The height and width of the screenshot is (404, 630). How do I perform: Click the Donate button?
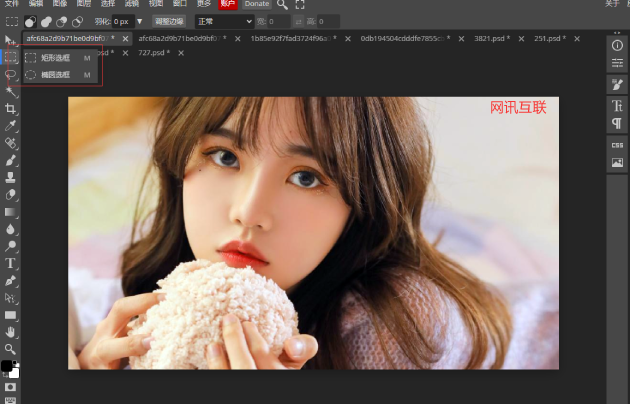[257, 4]
